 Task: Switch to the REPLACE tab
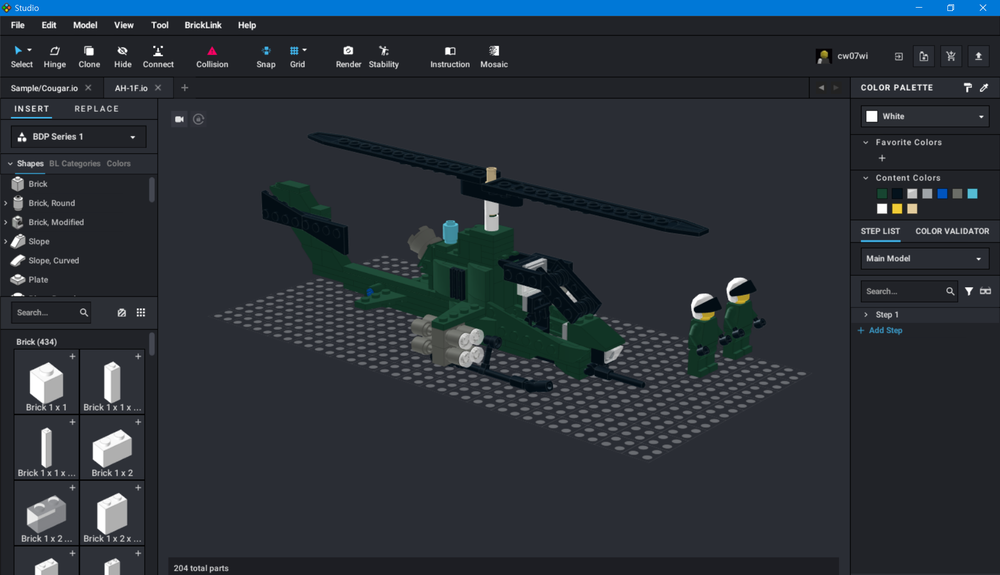[x=96, y=109]
